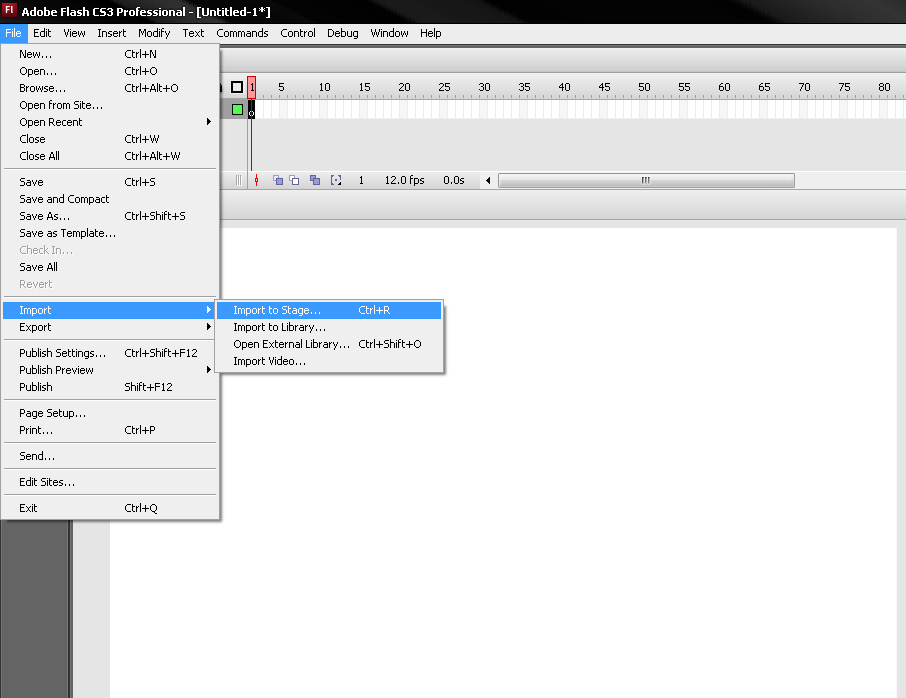Choose Print... from the File menu
Image resolution: width=906 pixels, height=698 pixels.
pos(110,430)
